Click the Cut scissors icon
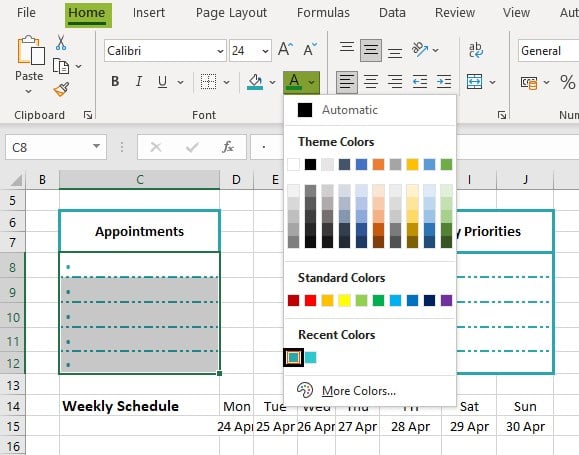The height and width of the screenshot is (455, 579). 61,43
